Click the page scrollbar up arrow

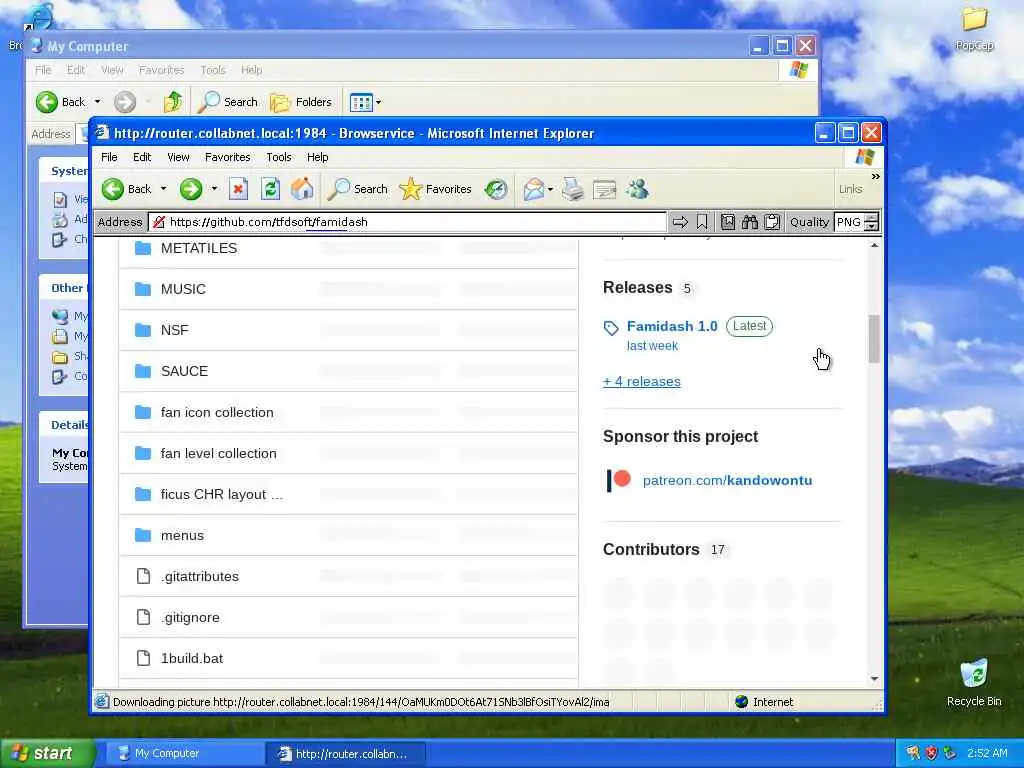pos(874,246)
